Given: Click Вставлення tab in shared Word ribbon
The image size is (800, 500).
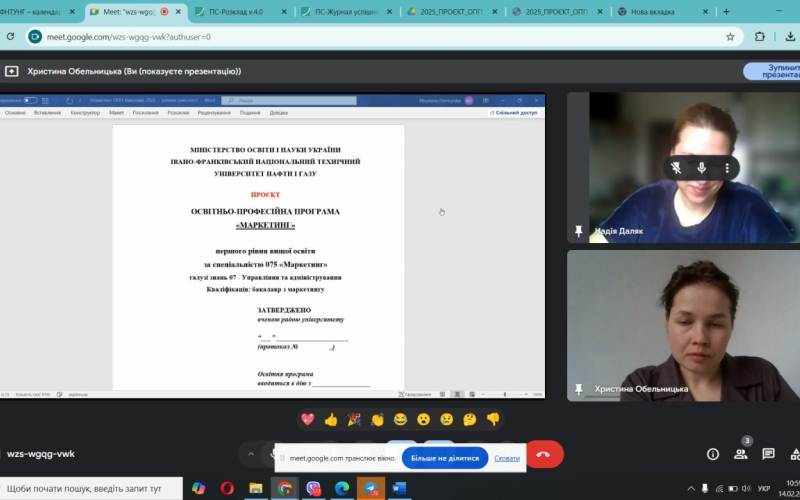Looking at the screenshot, I should [x=47, y=113].
